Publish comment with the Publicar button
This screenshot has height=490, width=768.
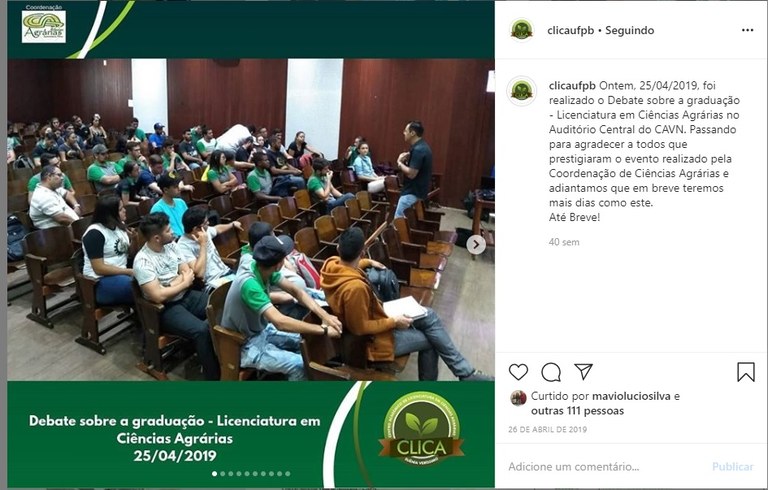click(x=733, y=466)
